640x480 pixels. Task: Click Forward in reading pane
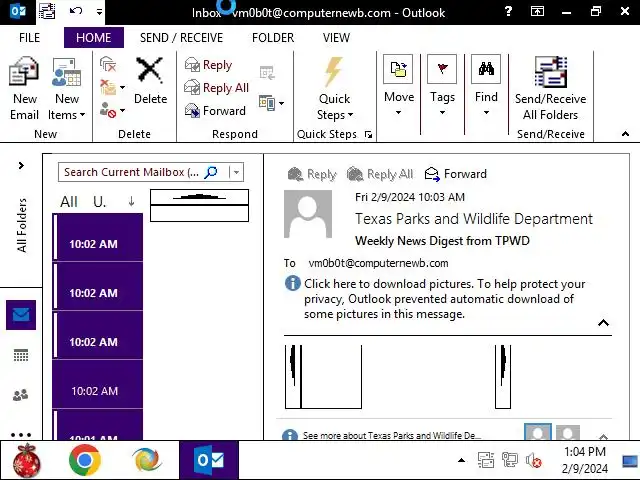[456, 174]
